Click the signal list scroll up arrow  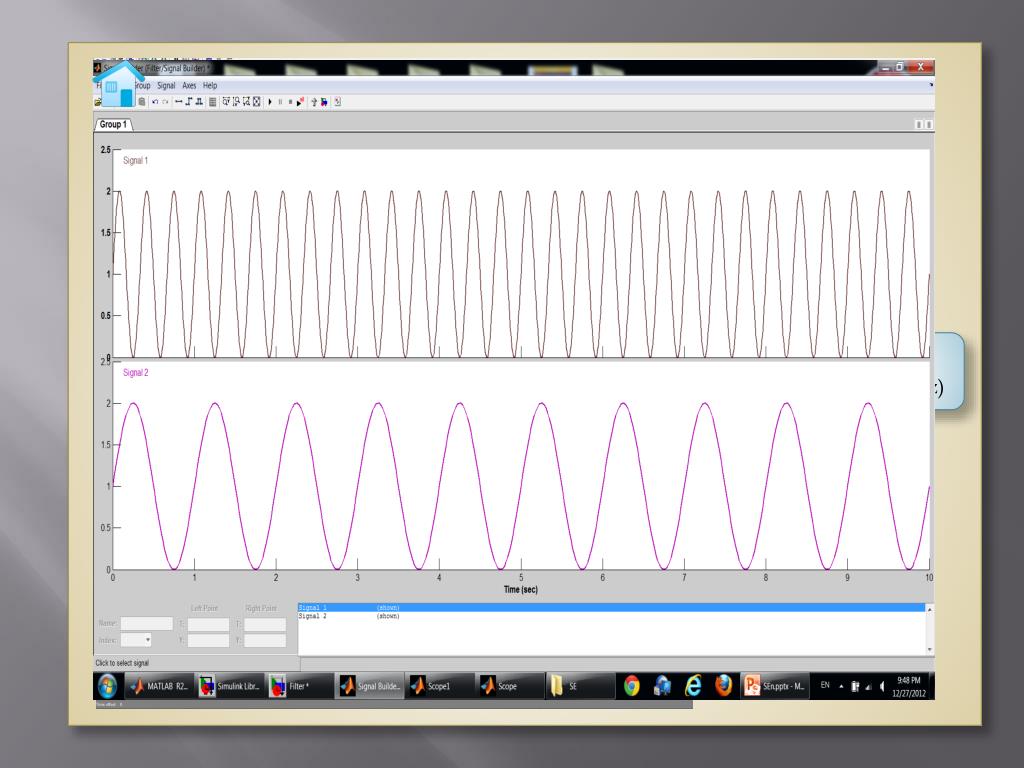click(929, 609)
